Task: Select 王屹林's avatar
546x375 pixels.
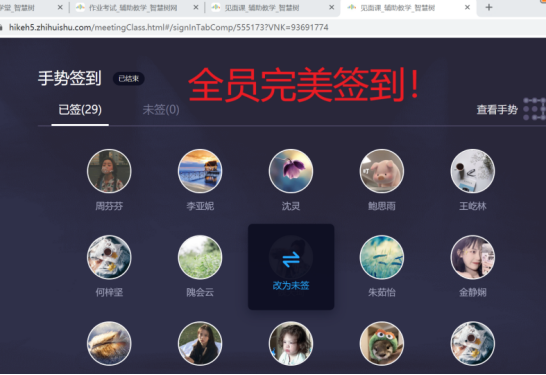Action: pos(473,171)
